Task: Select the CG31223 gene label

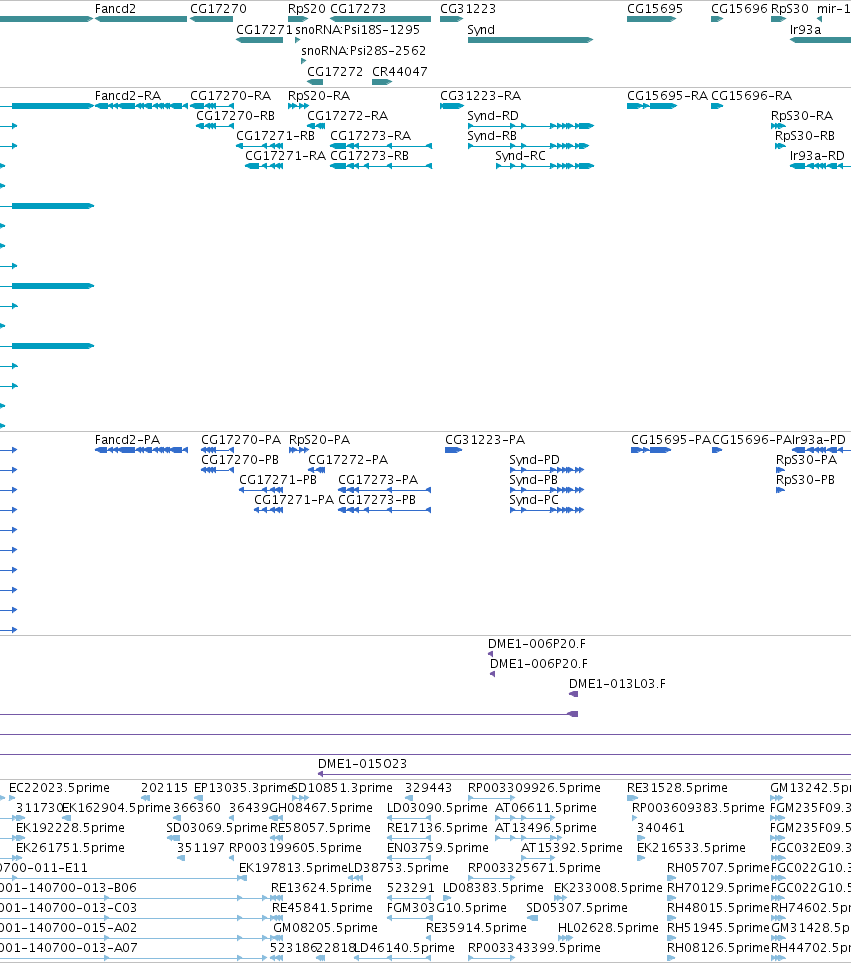Action: (468, 9)
